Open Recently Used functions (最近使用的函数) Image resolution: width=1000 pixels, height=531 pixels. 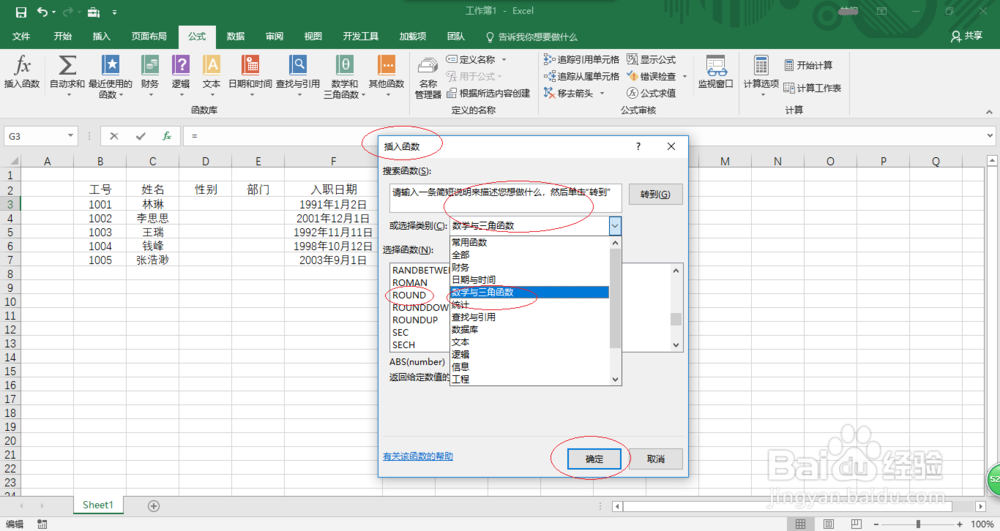tap(110, 75)
